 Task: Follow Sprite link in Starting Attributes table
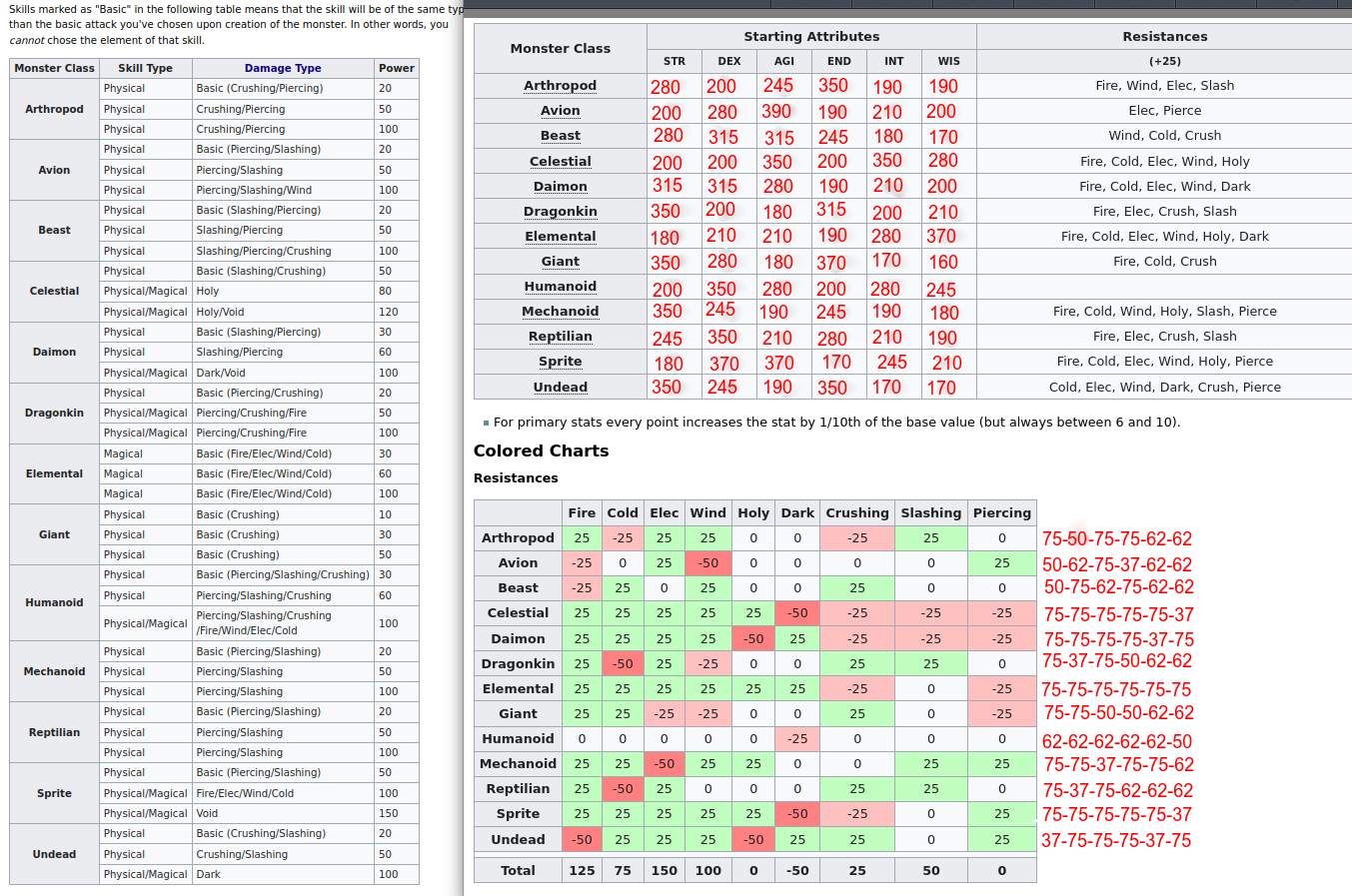coord(560,361)
